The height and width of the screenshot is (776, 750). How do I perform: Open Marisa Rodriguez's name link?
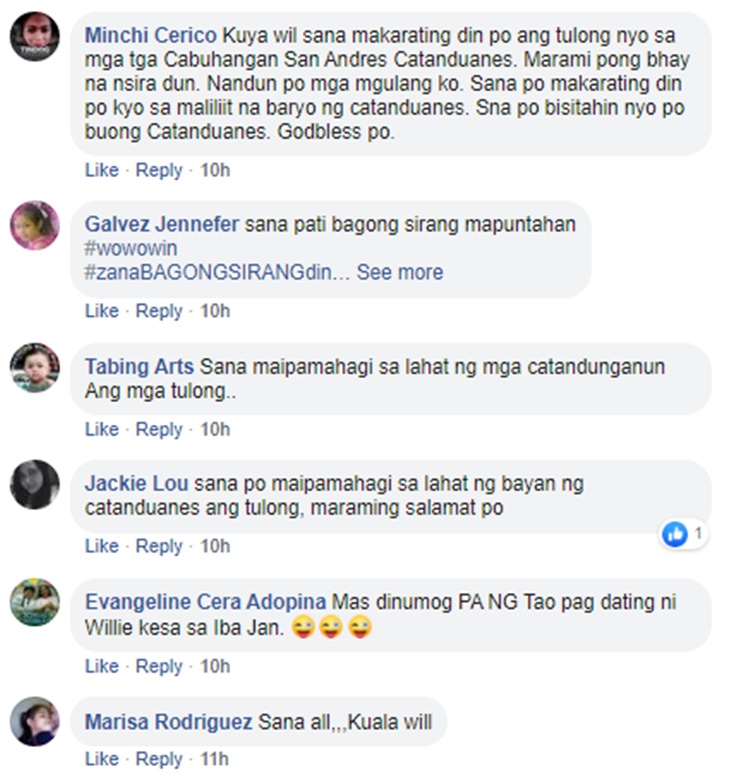(x=168, y=722)
